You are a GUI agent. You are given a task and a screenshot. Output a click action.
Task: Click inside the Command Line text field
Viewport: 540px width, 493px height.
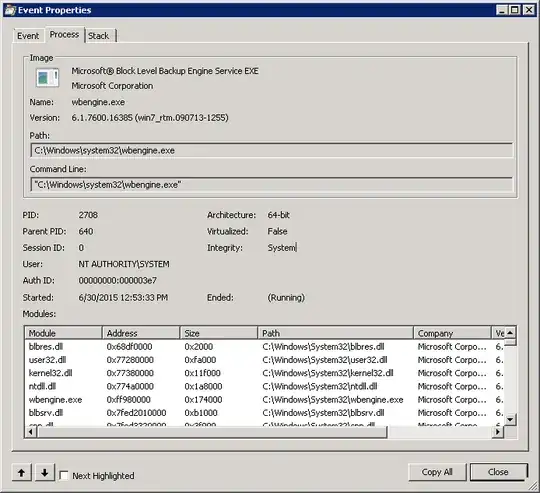click(x=272, y=185)
